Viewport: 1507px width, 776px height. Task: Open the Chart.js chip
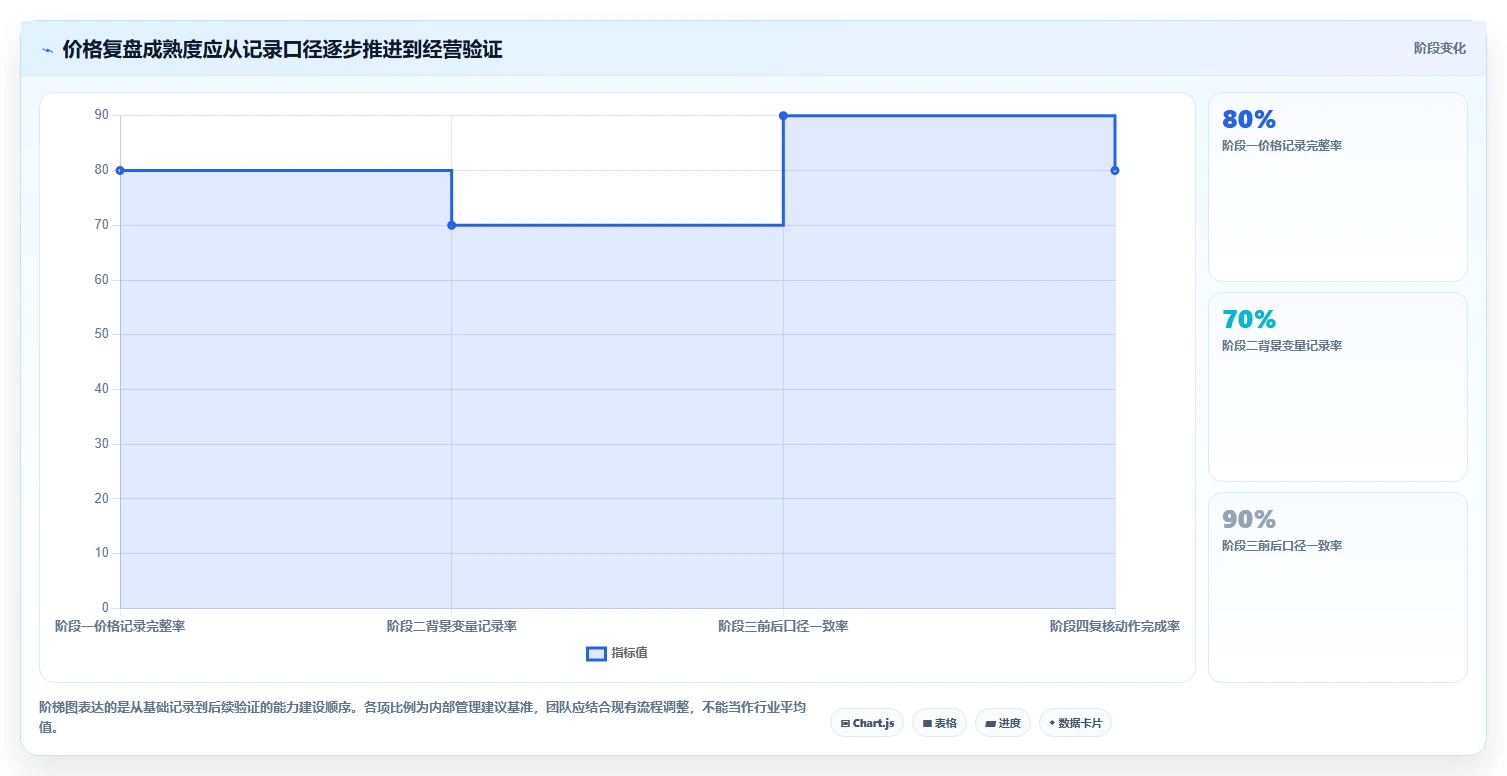[867, 722]
